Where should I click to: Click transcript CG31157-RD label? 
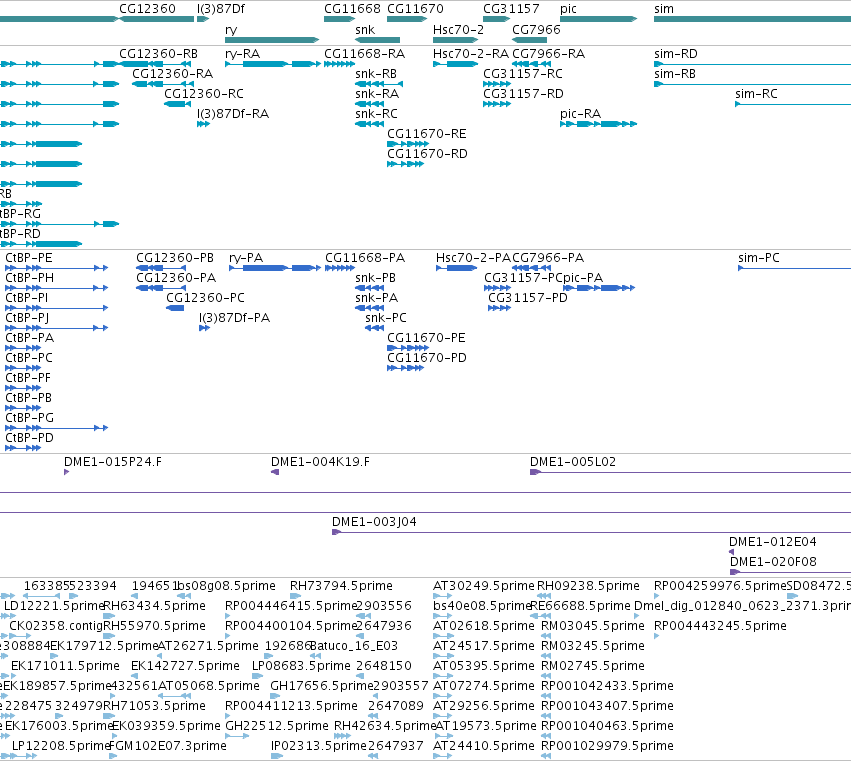click(x=523, y=94)
